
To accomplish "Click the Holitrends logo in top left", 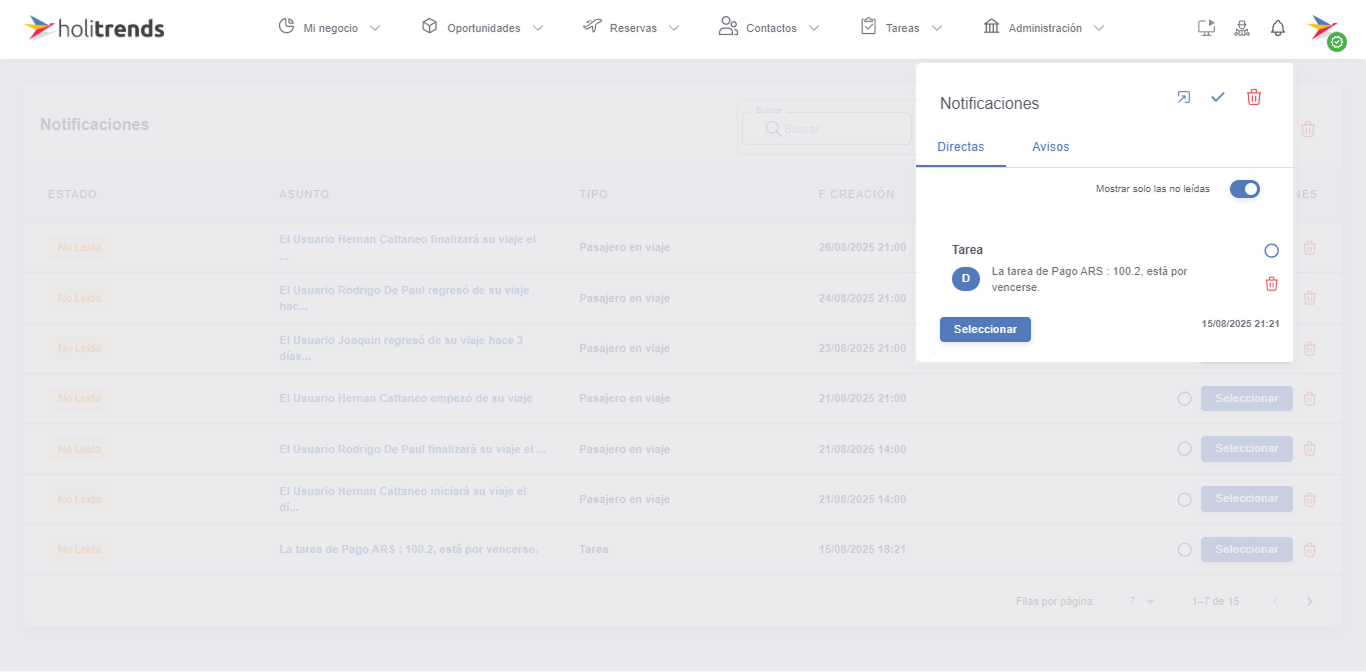I will pos(93,27).
